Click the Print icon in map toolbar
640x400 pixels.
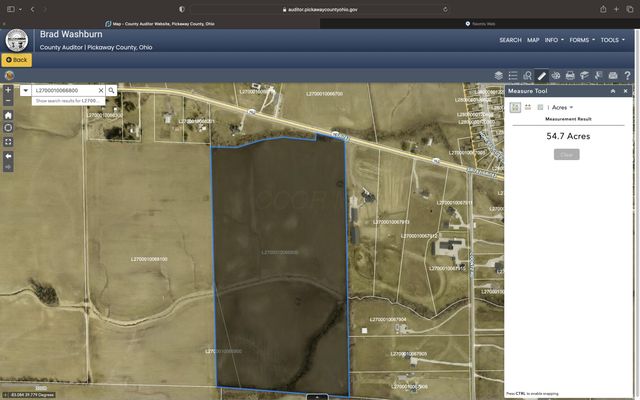tap(569, 75)
